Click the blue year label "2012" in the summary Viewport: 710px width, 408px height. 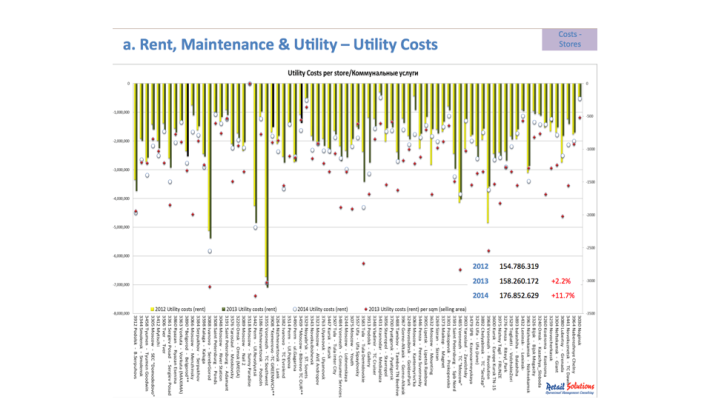coord(480,266)
